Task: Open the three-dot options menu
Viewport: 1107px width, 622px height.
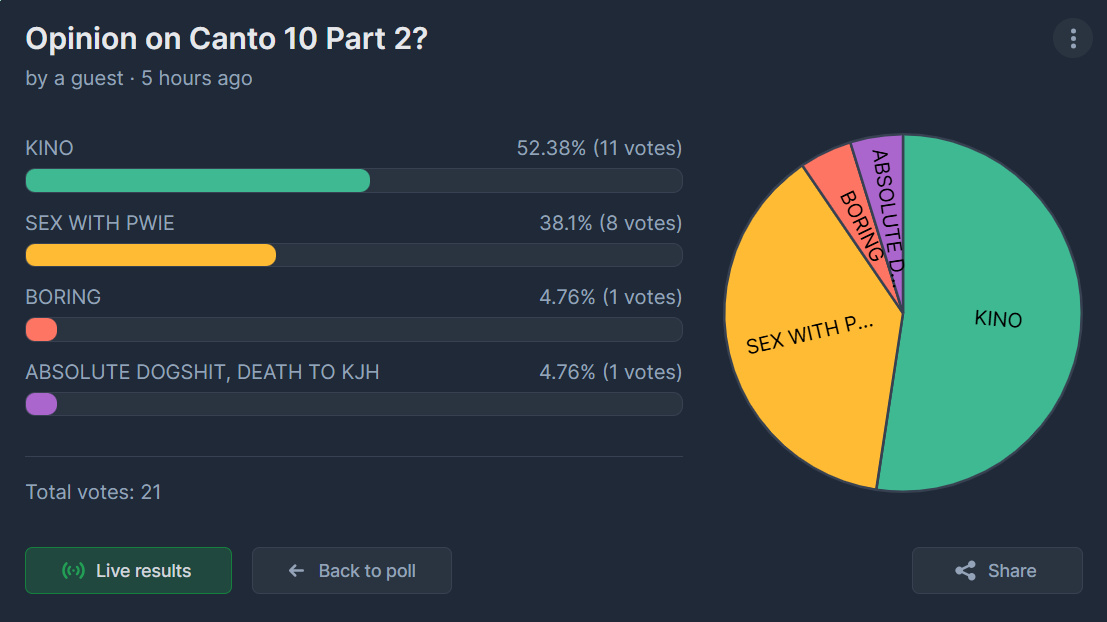Action: [1072, 38]
